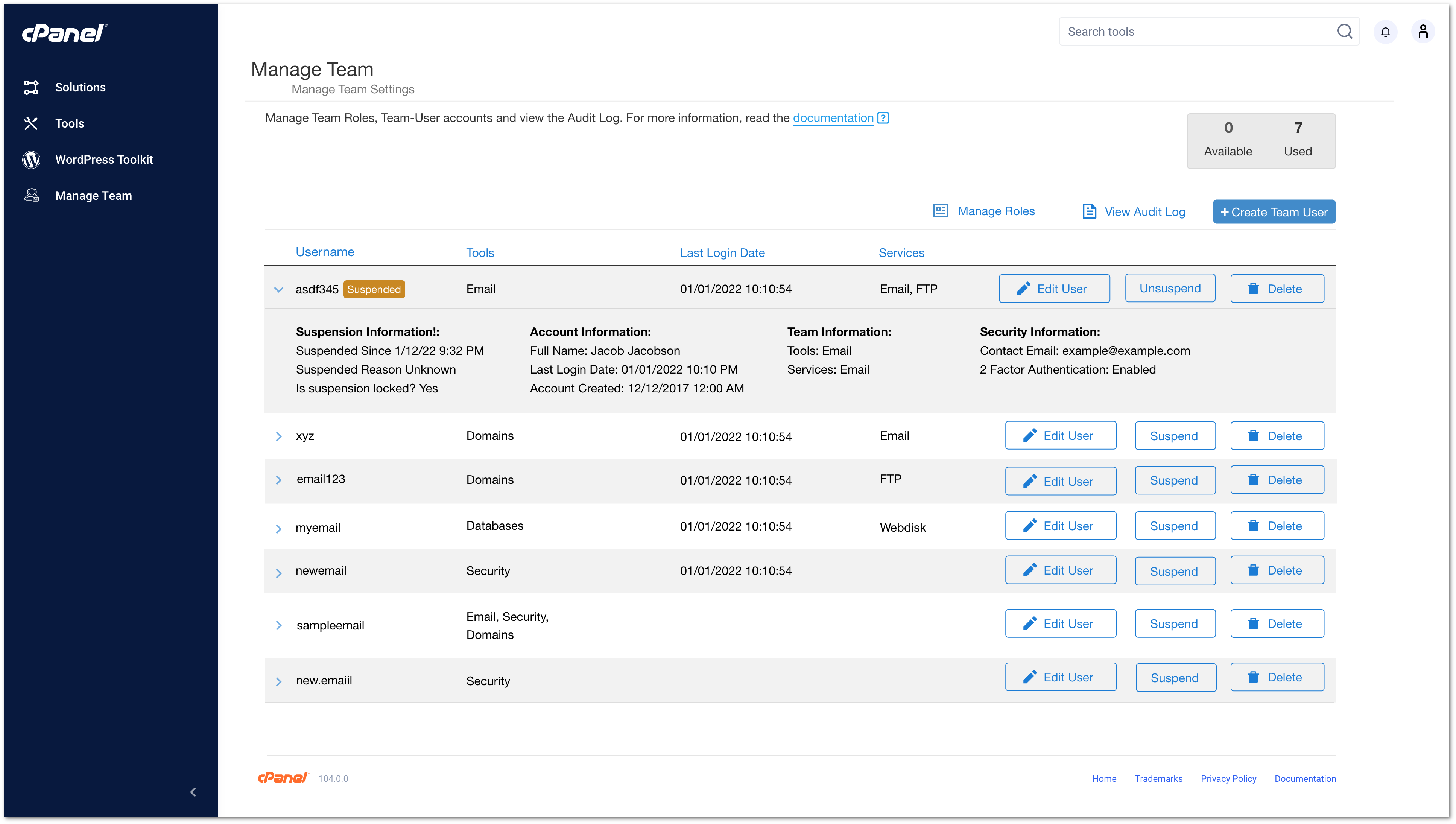Image resolution: width=1456 pixels, height=824 pixels.
Task: Expand the newemail user row
Action: point(278,573)
